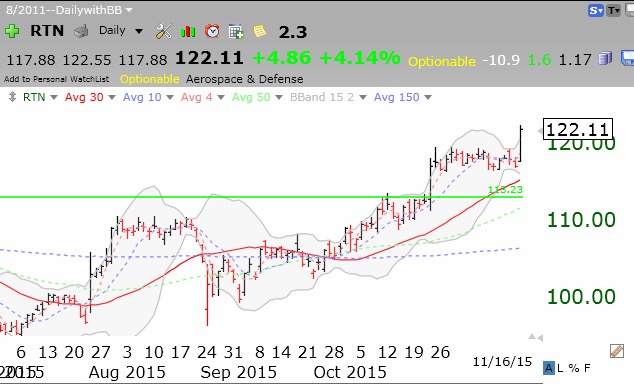Click the 1.17 value in header
Image resolution: width=634 pixels, height=384 pixels.
(x=575, y=60)
